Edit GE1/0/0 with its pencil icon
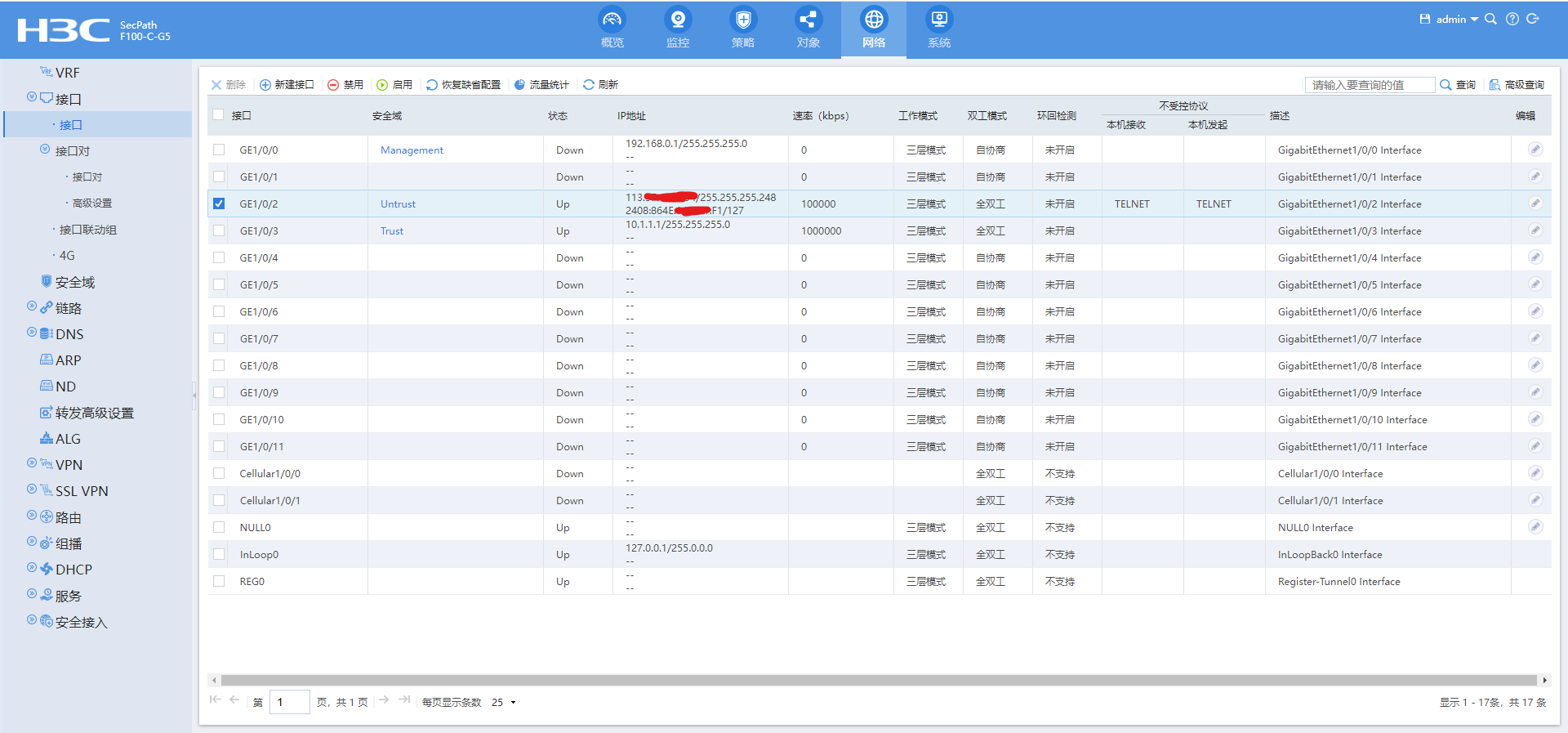 1535,150
